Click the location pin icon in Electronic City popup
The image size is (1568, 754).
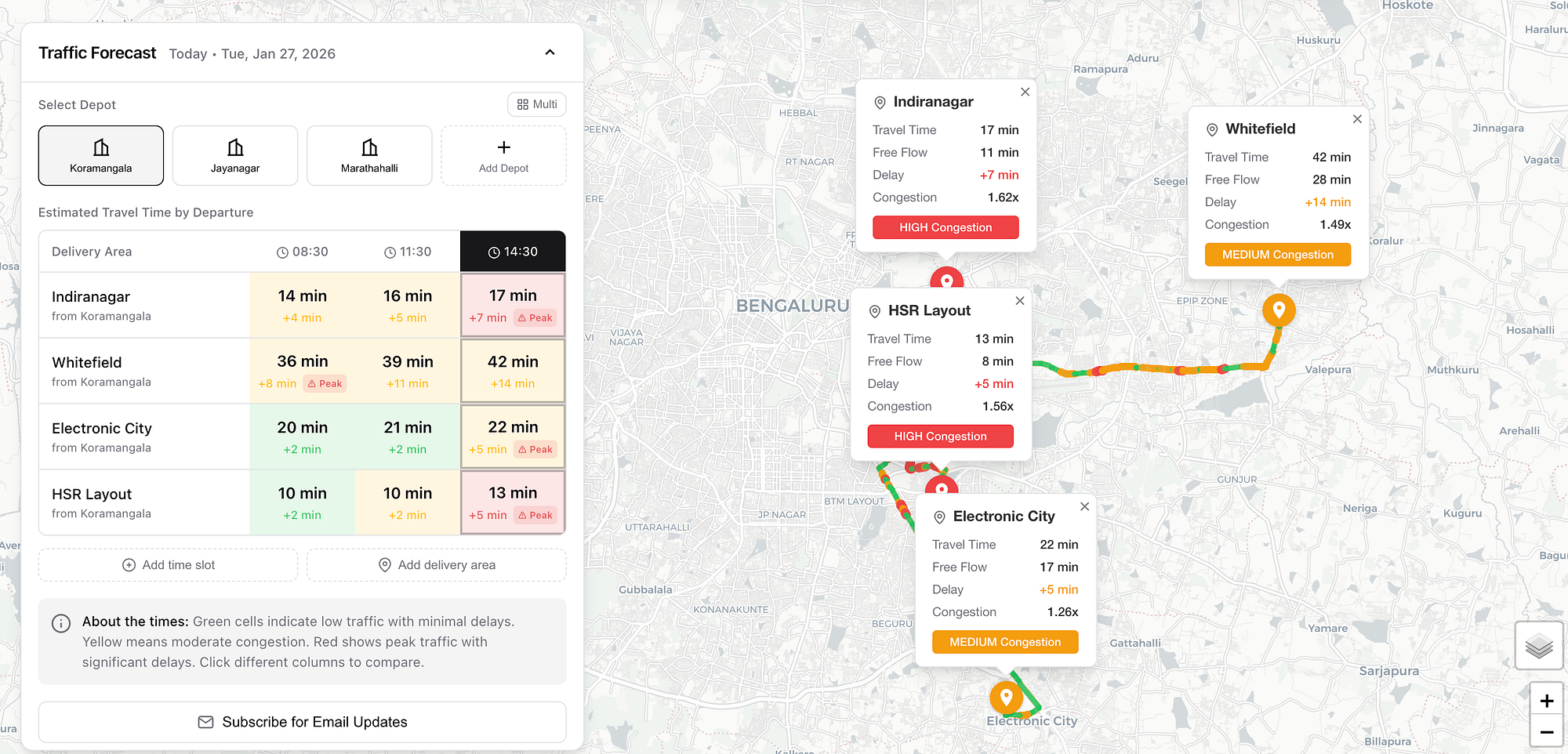pos(939,517)
